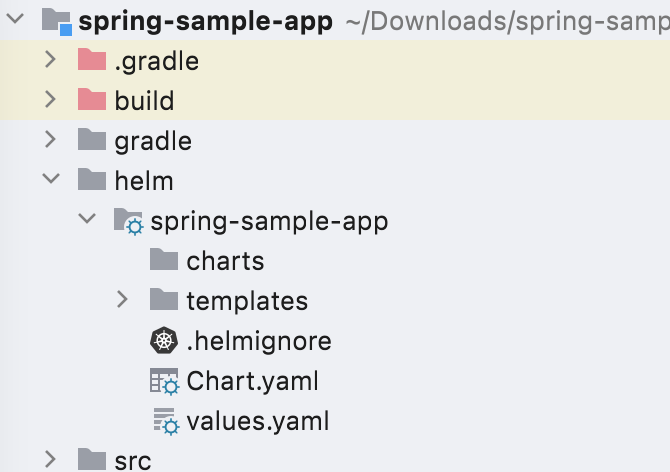Click the spring-sample-app project module icon
670x472 pixels.
(x=57, y=22)
